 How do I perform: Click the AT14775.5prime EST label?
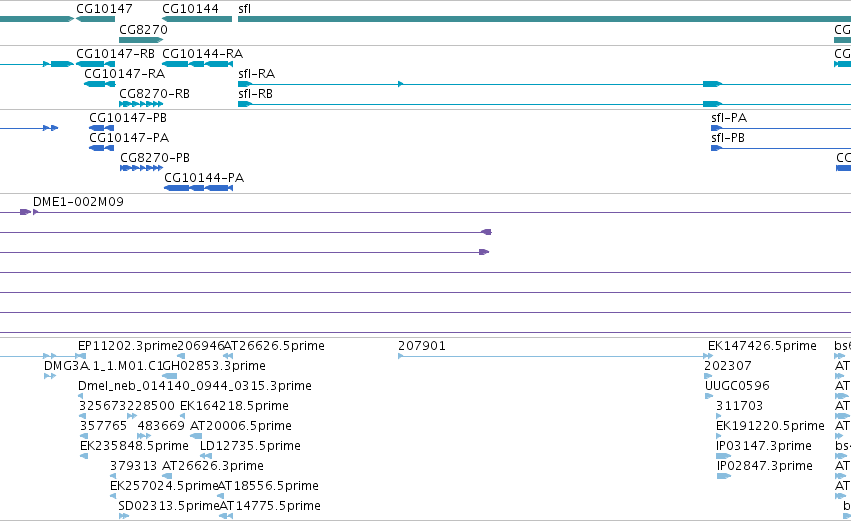[270, 506]
